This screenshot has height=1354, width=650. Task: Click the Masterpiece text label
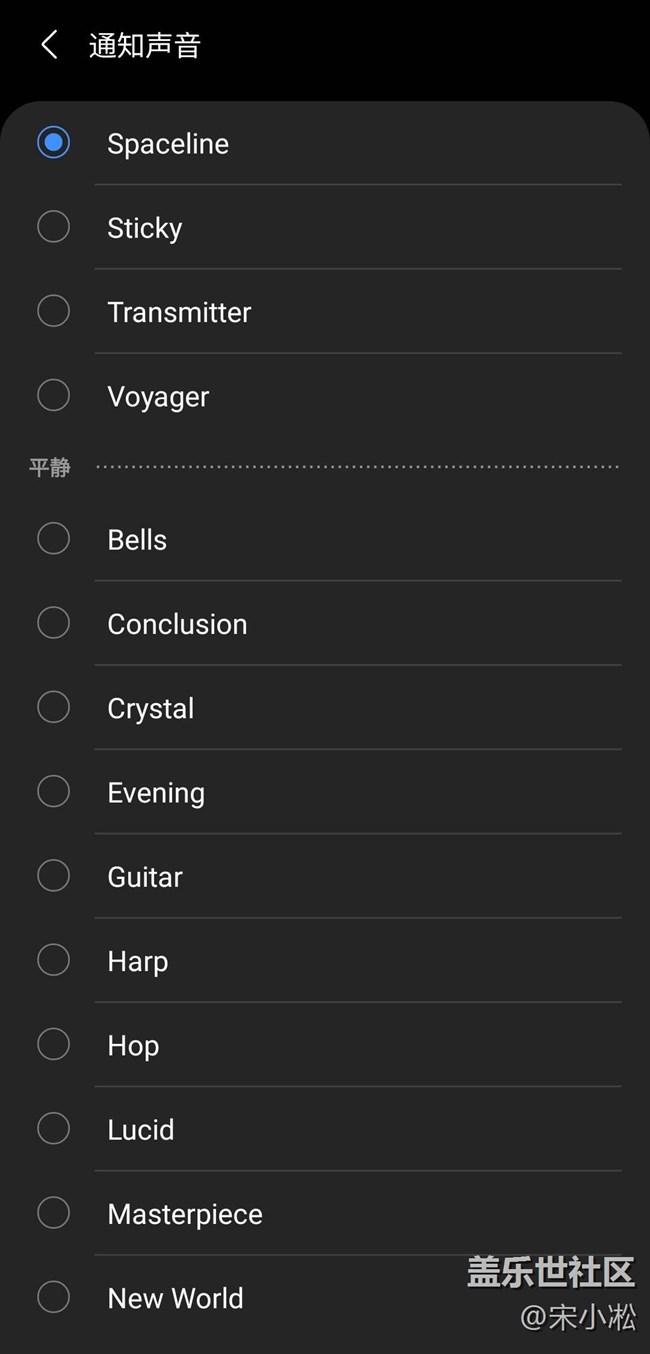tap(185, 1214)
